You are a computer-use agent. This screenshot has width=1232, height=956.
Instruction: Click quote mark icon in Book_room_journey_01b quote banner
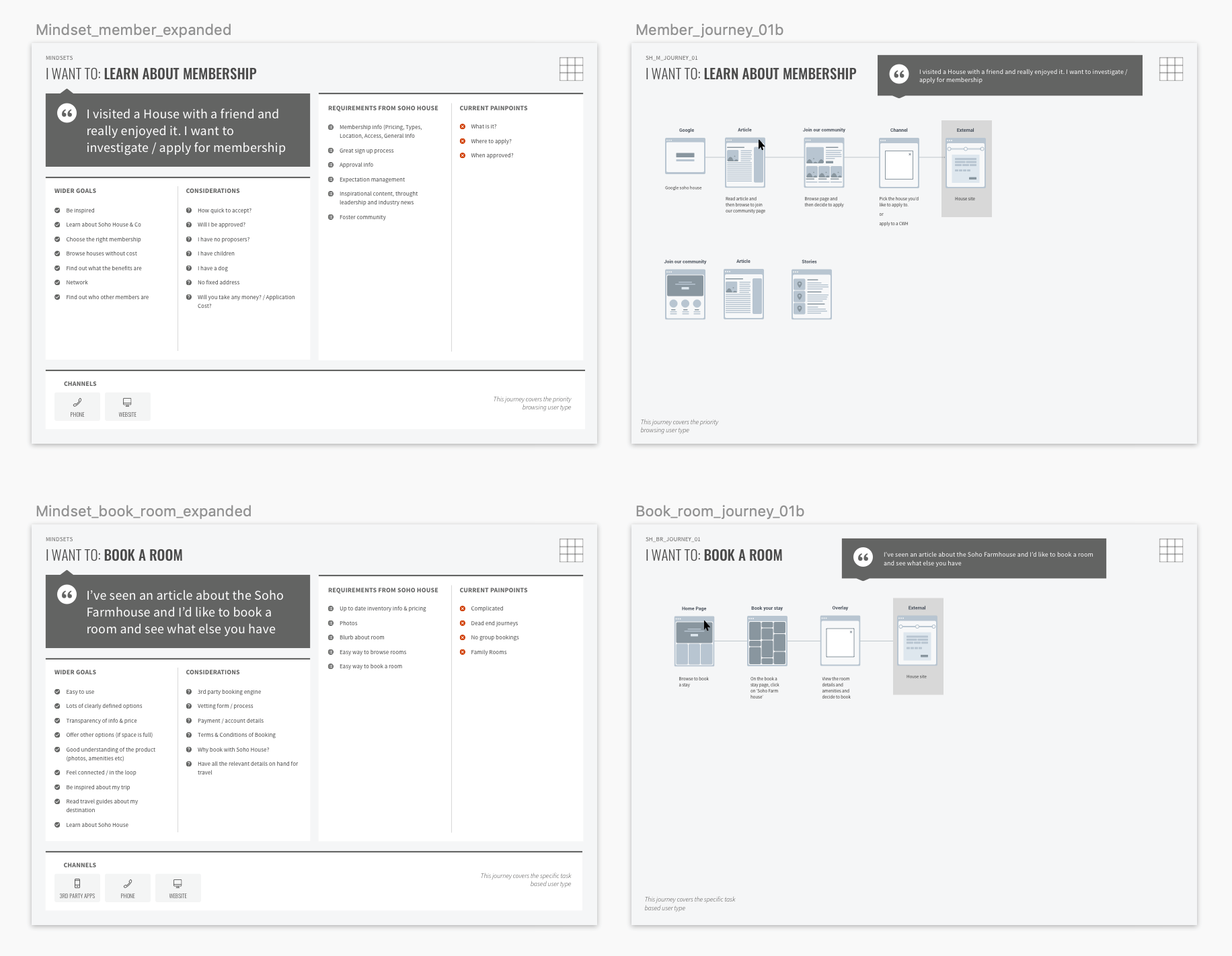(x=863, y=557)
